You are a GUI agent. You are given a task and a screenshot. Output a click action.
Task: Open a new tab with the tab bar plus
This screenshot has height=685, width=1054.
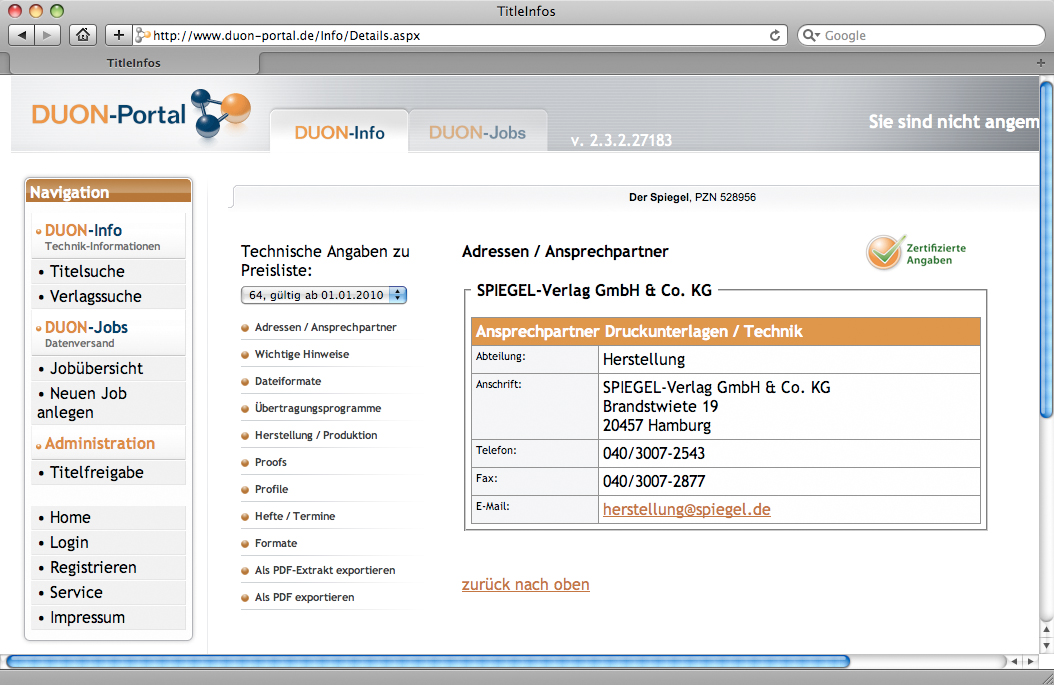pos(1041,63)
